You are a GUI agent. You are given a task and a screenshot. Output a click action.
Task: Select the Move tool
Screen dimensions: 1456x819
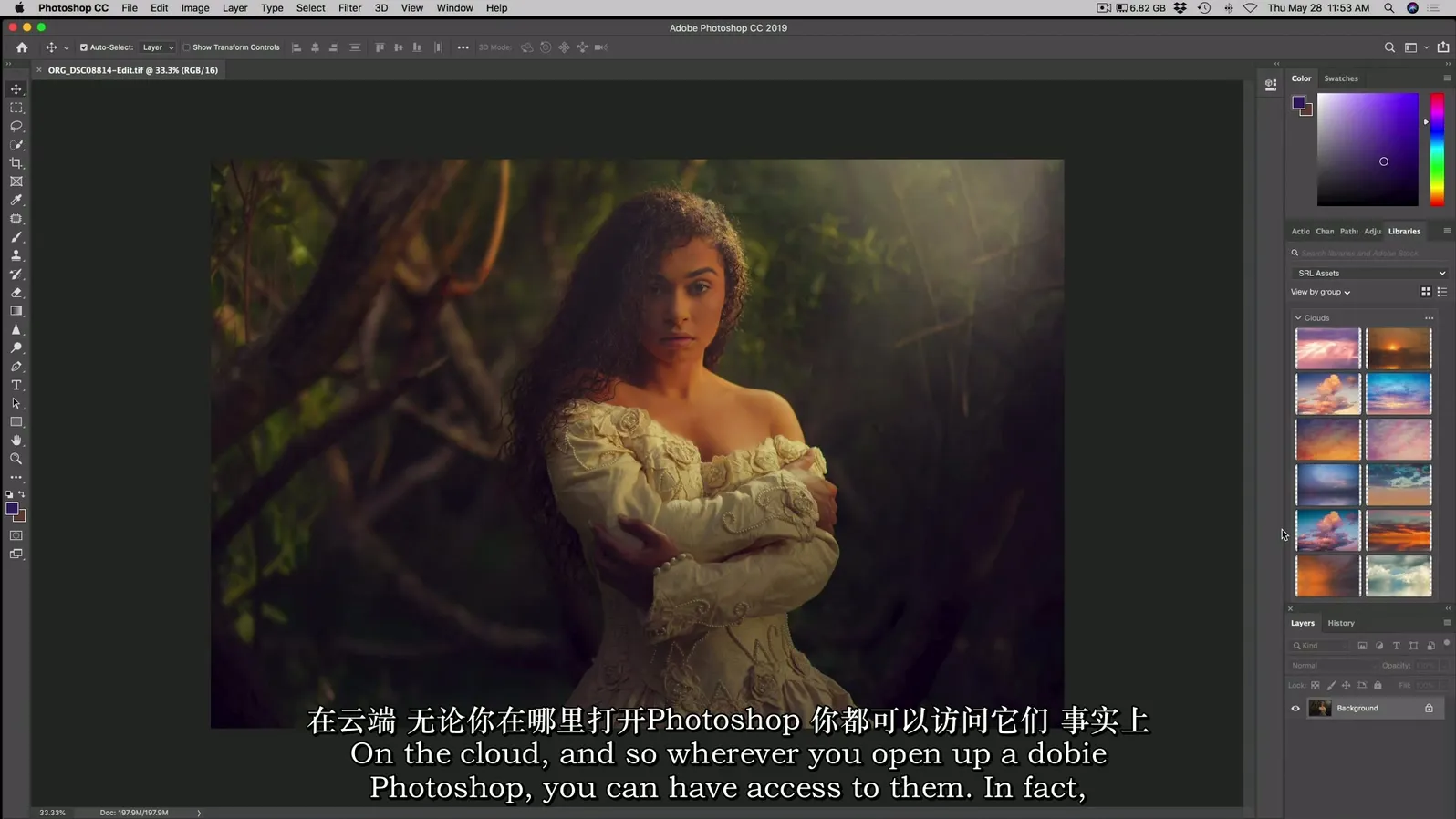(x=16, y=89)
